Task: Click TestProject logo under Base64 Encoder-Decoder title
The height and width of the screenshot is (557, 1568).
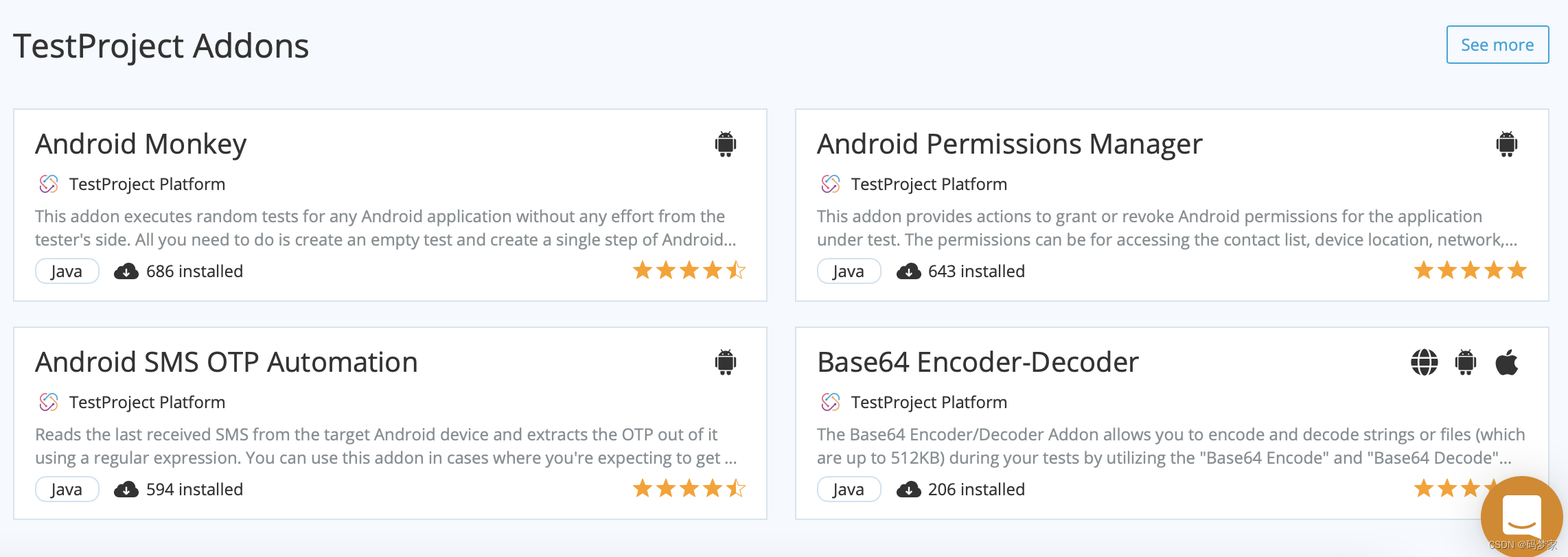Action: tap(831, 402)
